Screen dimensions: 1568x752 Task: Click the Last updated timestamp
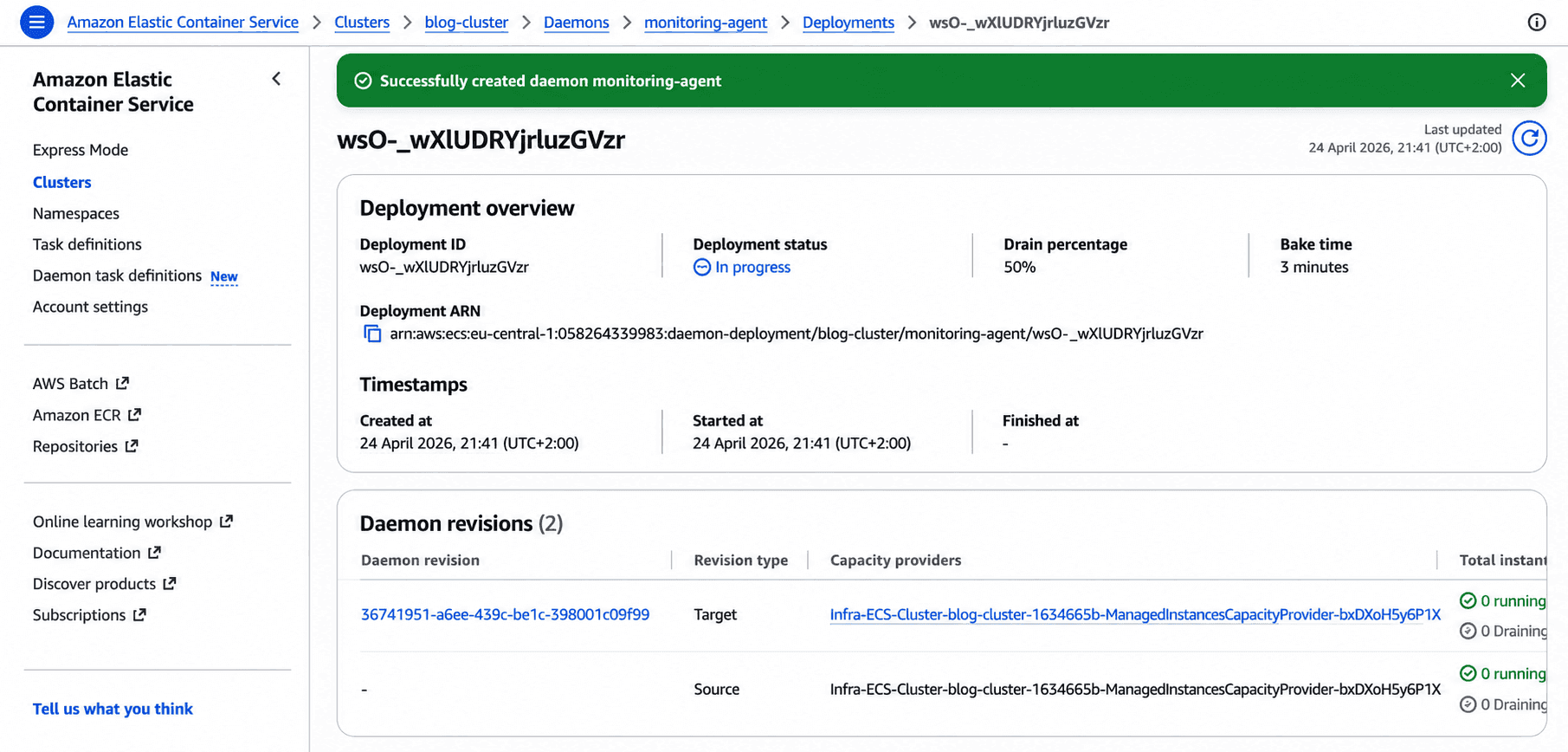point(1405,147)
